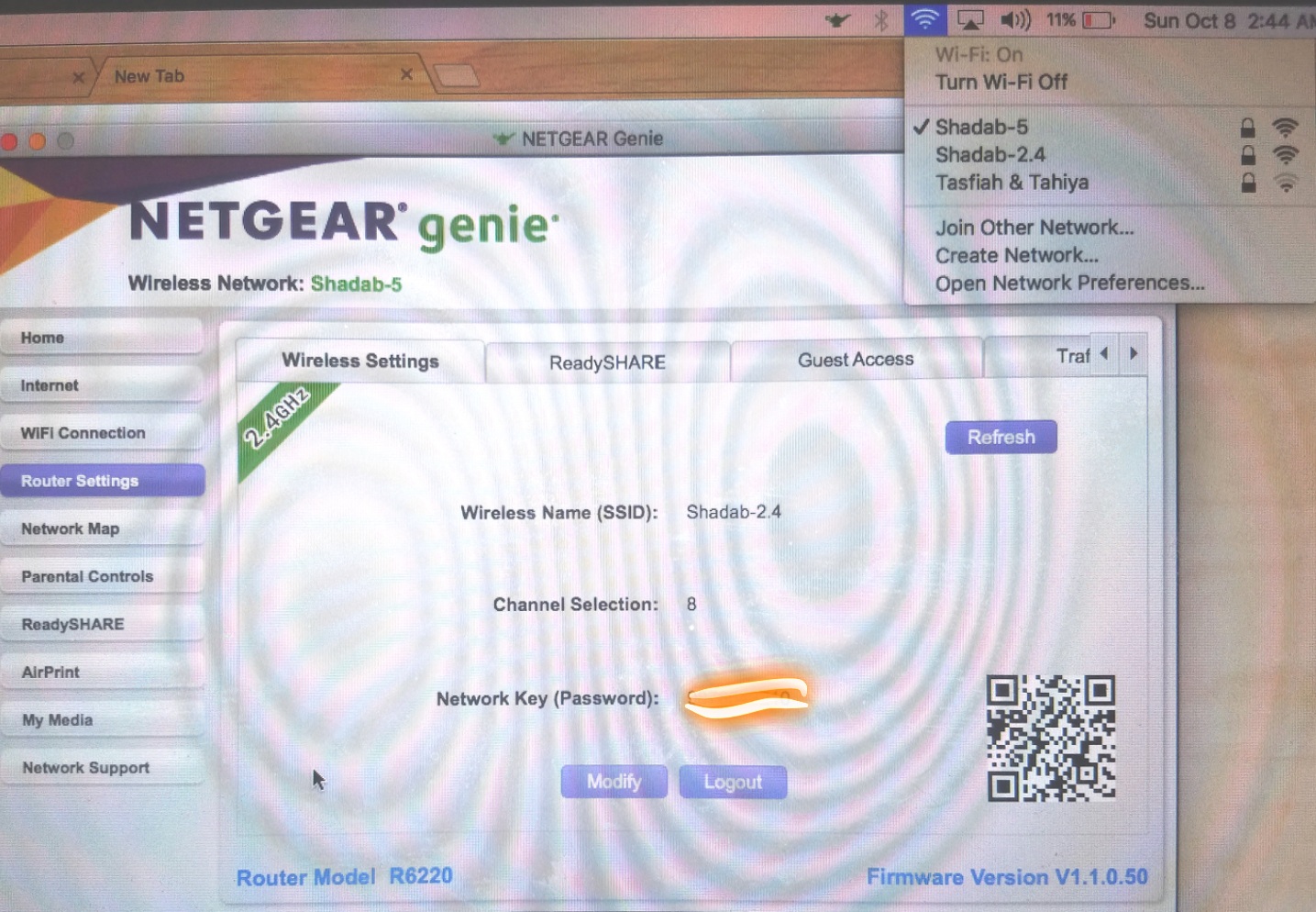Select Router Settings in the sidebar
The width and height of the screenshot is (1316, 912).
tap(102, 481)
